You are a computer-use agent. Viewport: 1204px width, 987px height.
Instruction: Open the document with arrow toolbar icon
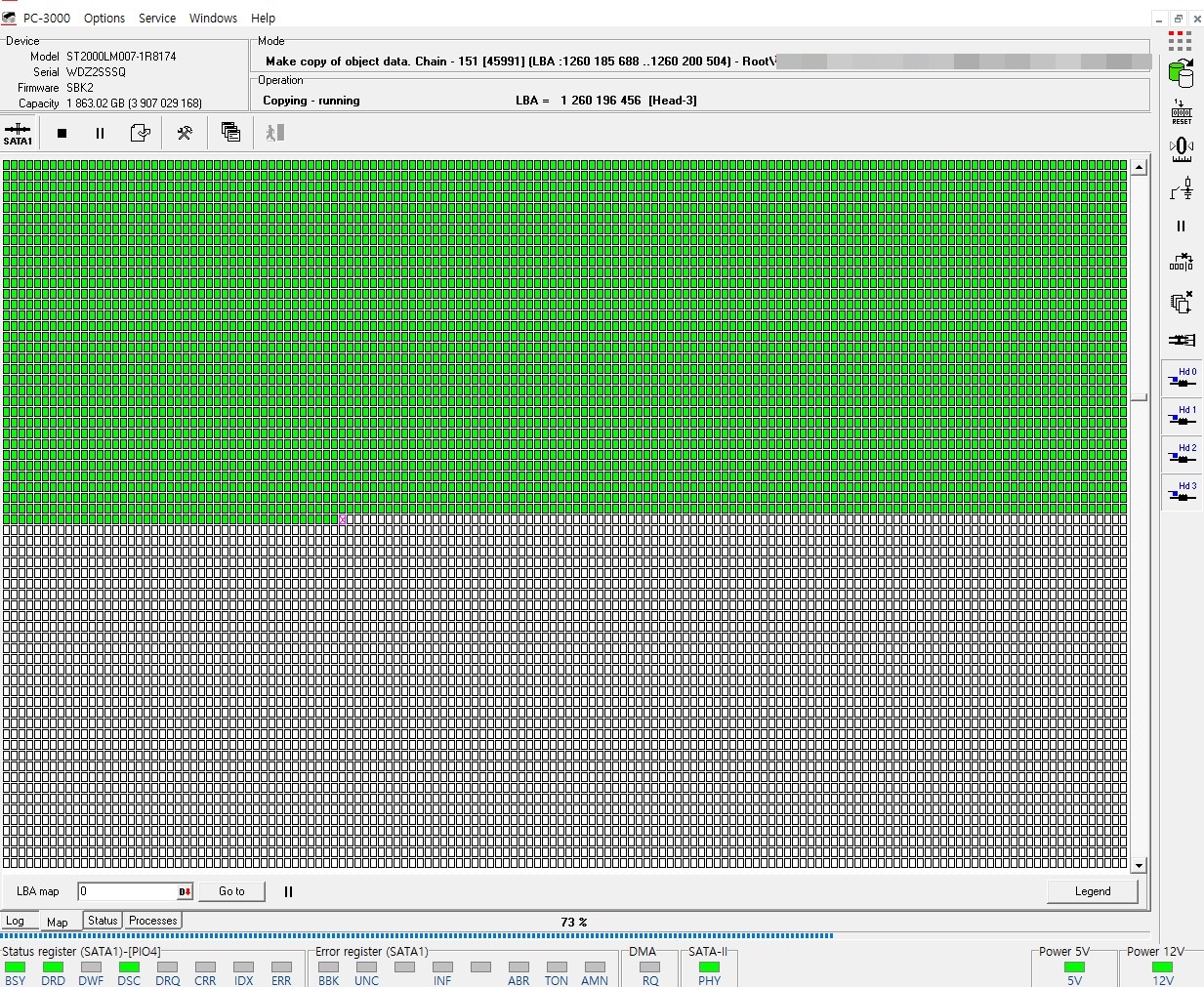141,133
